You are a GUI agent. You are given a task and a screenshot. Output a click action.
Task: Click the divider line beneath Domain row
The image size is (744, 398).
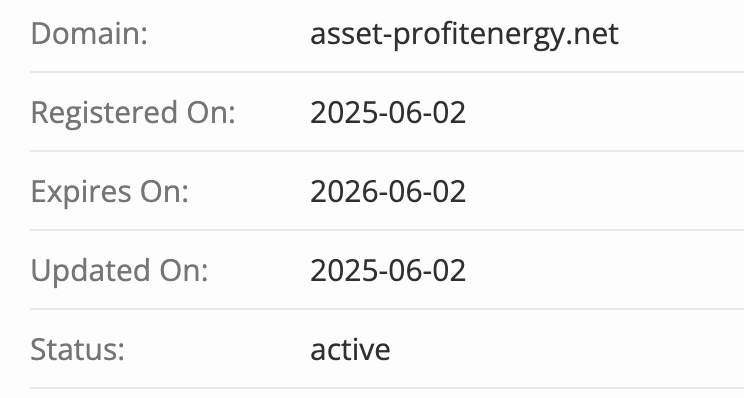(387, 72)
